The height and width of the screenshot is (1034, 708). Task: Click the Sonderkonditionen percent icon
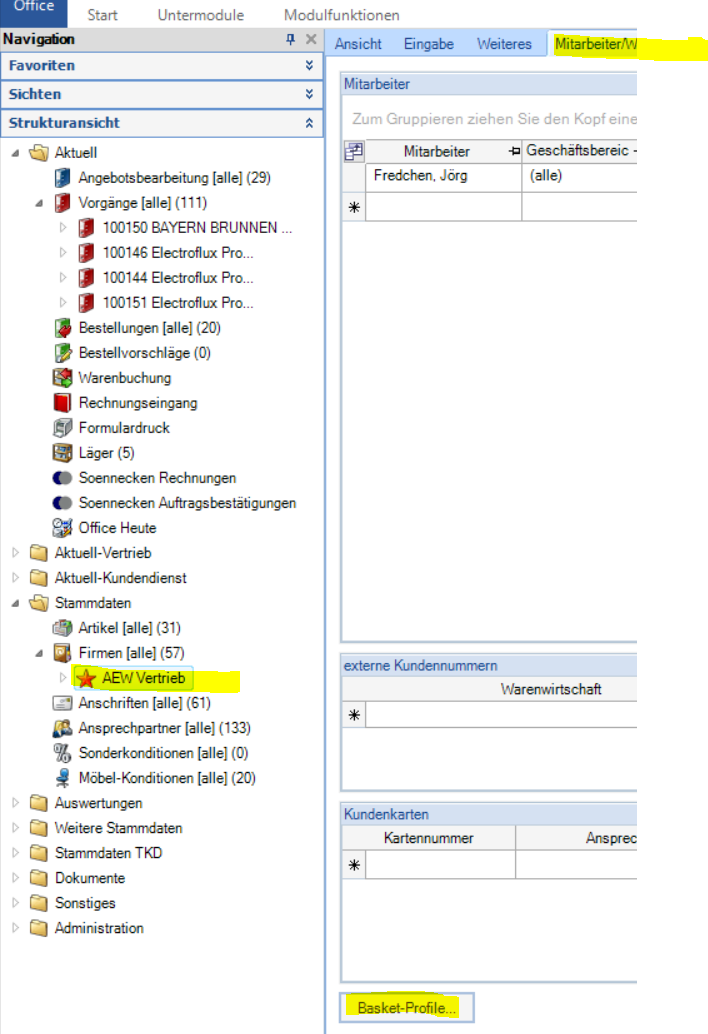point(63,753)
